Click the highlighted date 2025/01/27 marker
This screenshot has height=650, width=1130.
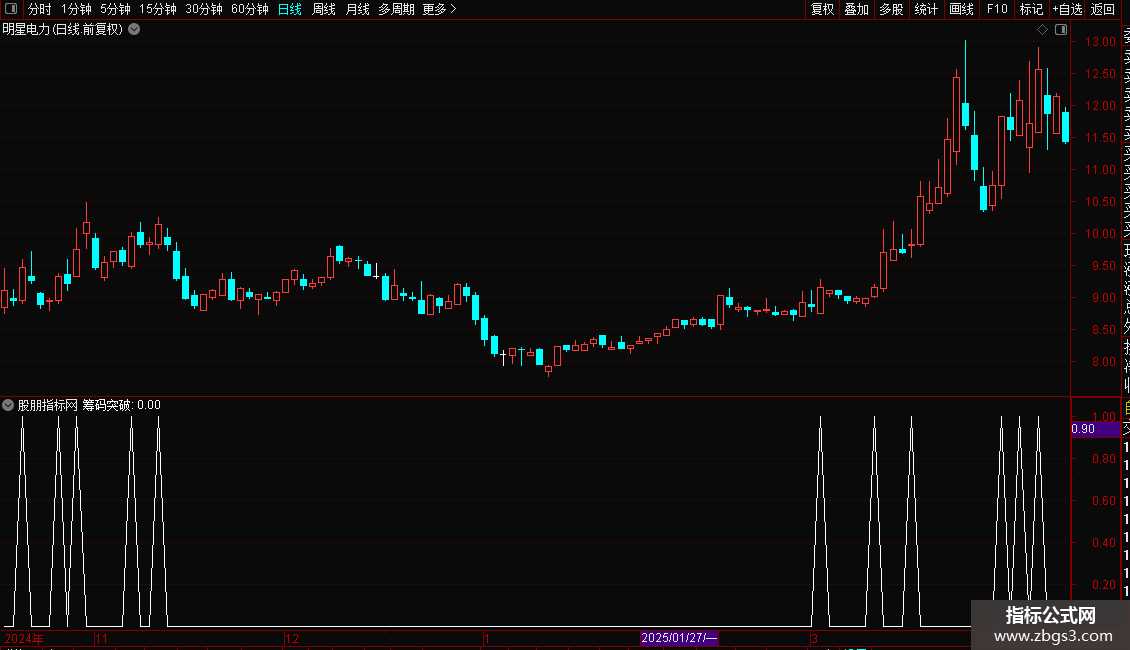679,638
